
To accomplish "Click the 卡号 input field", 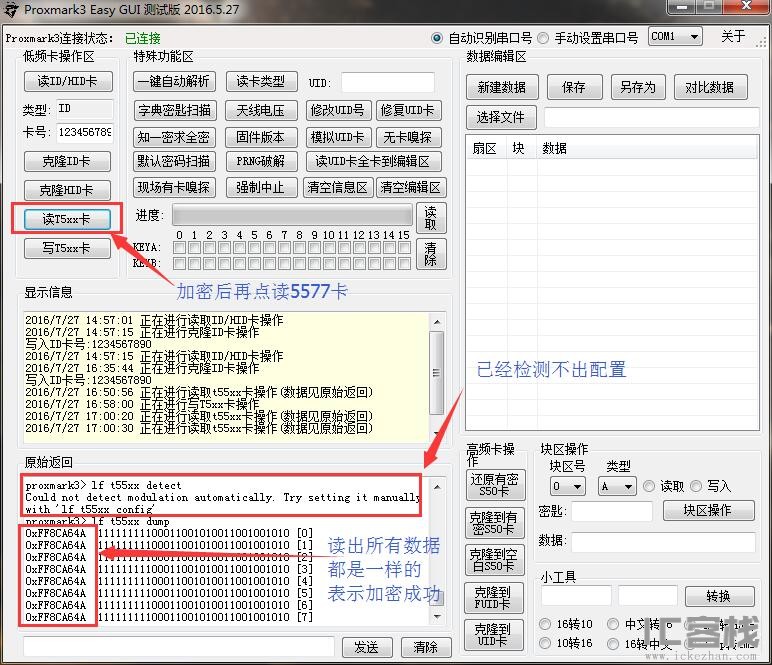I will (x=85, y=133).
